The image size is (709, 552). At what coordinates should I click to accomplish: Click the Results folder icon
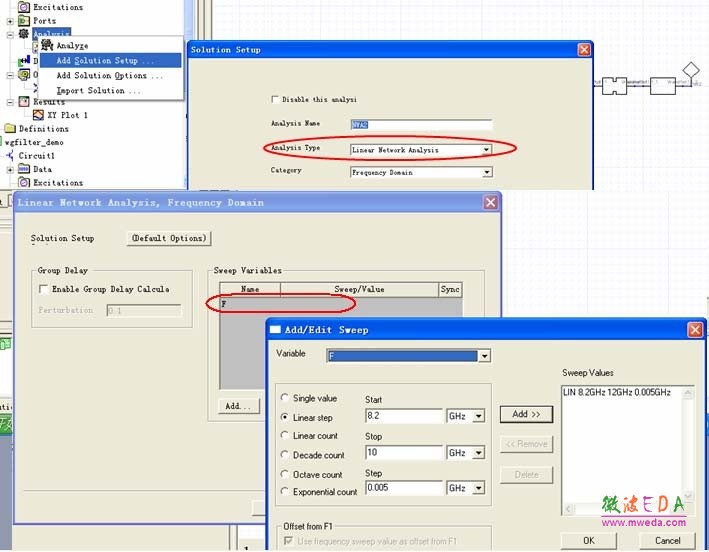click(x=24, y=102)
